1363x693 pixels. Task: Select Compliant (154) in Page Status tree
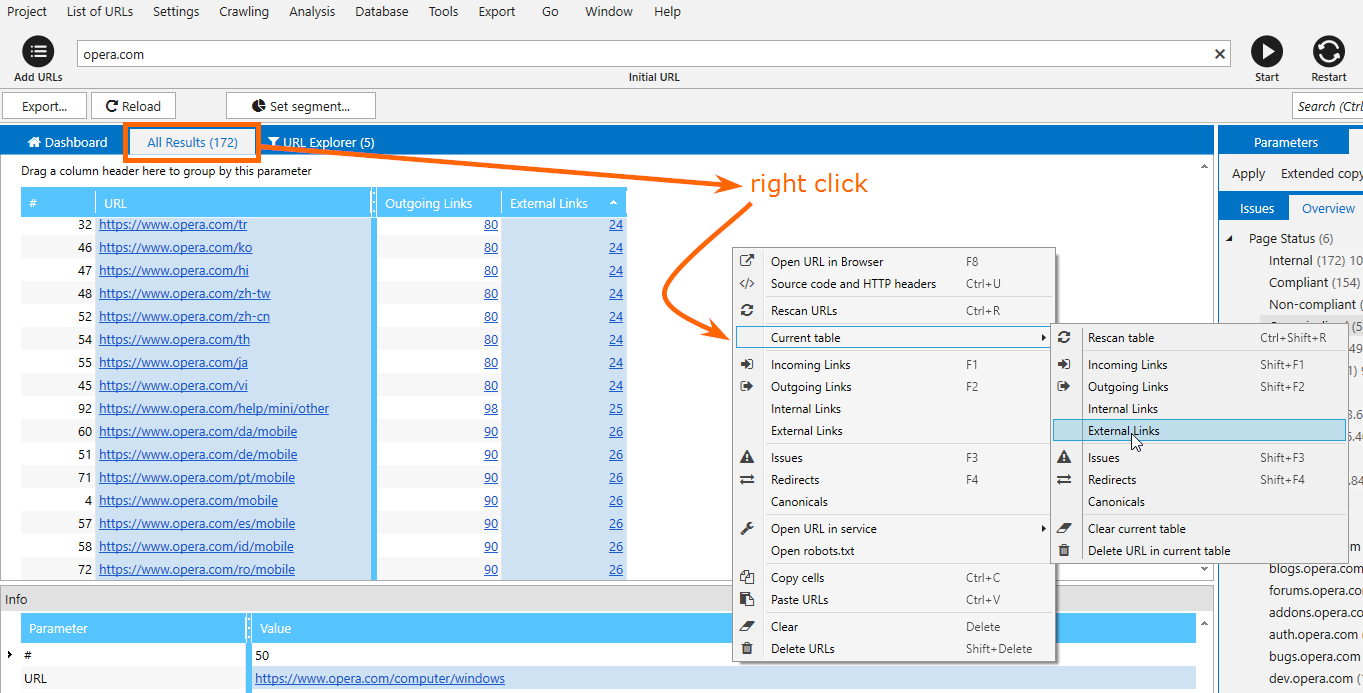pyautogui.click(x=1314, y=282)
